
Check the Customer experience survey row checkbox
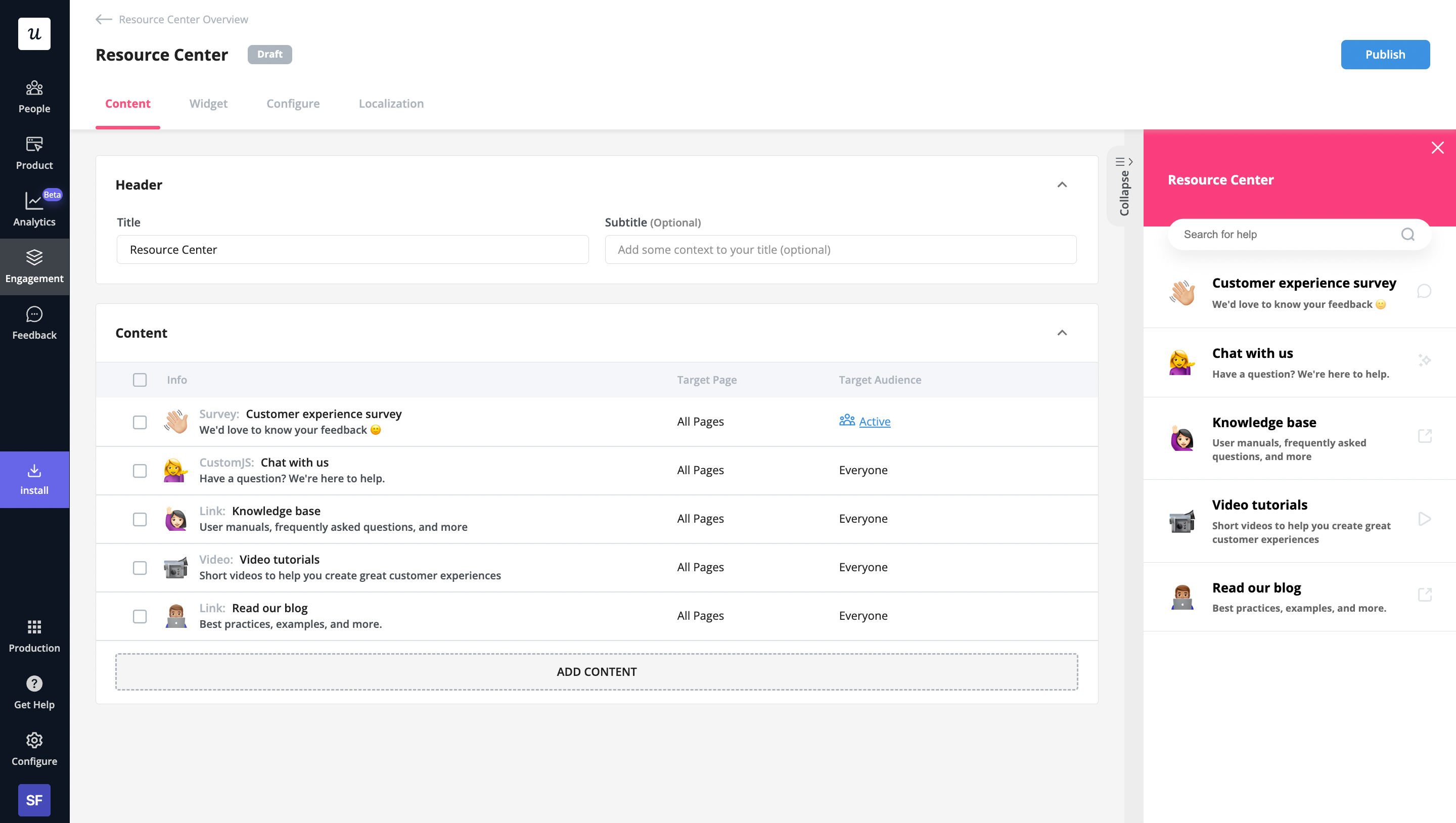pyautogui.click(x=140, y=422)
